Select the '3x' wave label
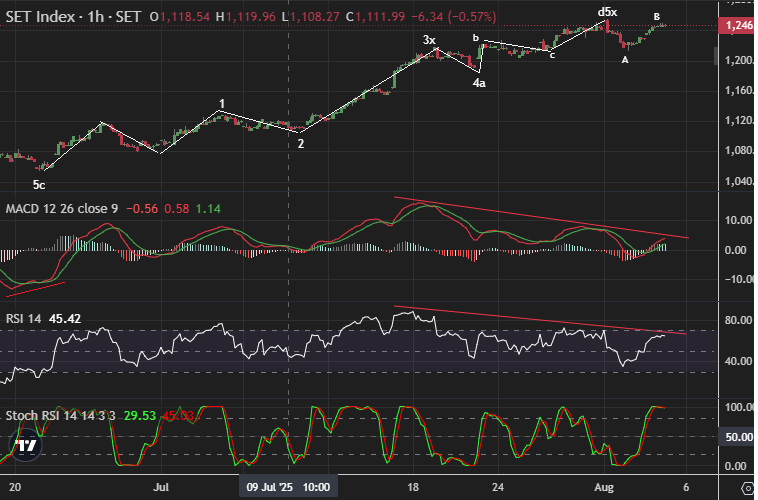This screenshot has width=758, height=500. coord(429,40)
